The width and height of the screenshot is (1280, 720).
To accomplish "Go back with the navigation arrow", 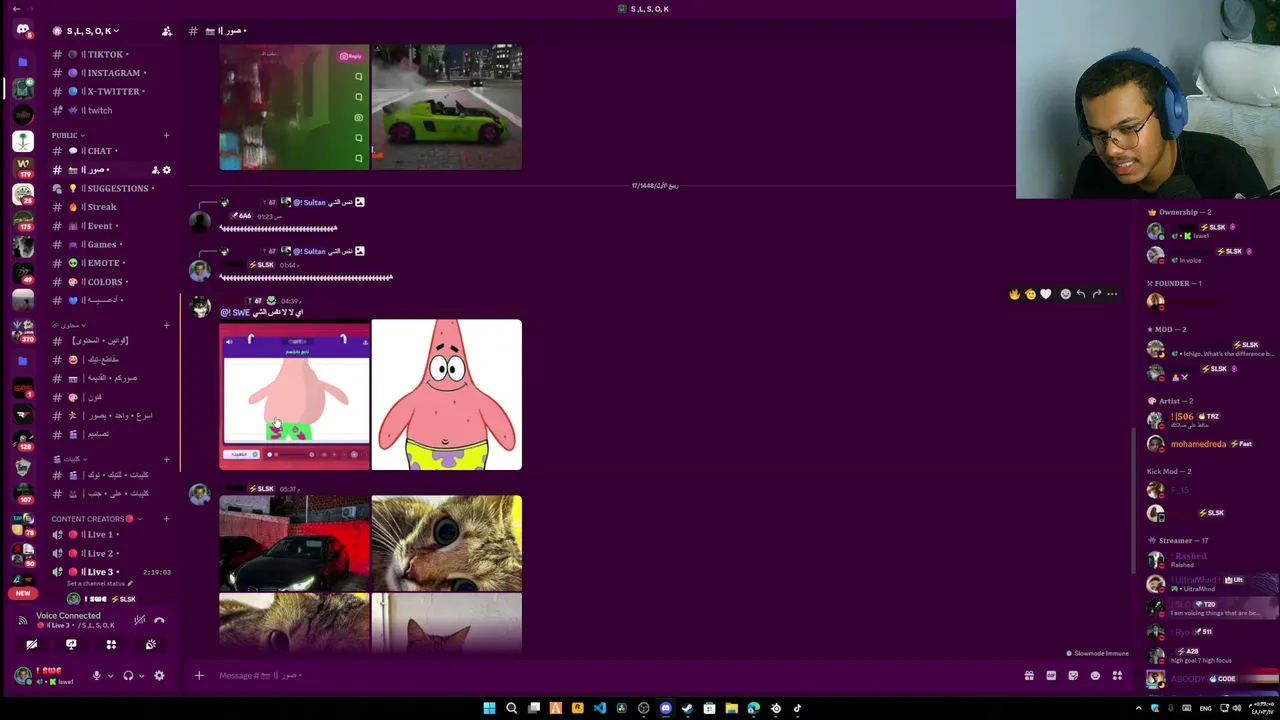I will (x=16, y=9).
